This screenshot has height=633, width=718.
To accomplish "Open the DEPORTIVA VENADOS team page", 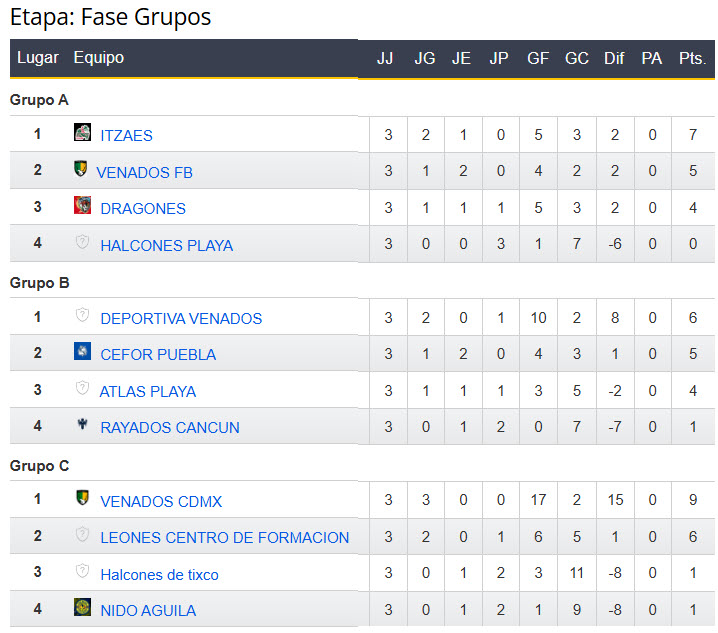I will [181, 318].
